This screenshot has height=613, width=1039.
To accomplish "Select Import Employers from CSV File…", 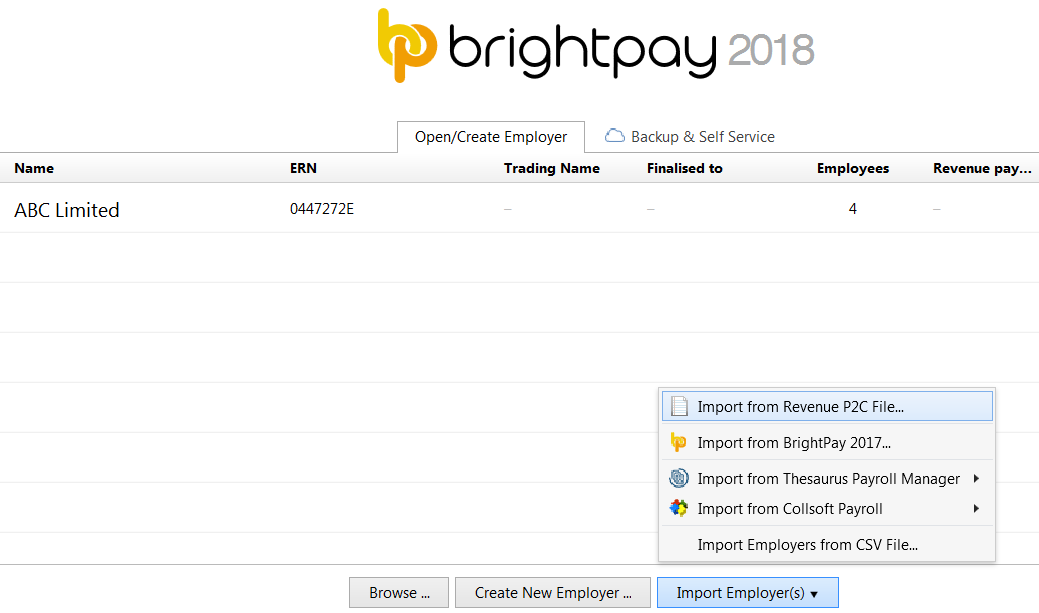I will 827,544.
